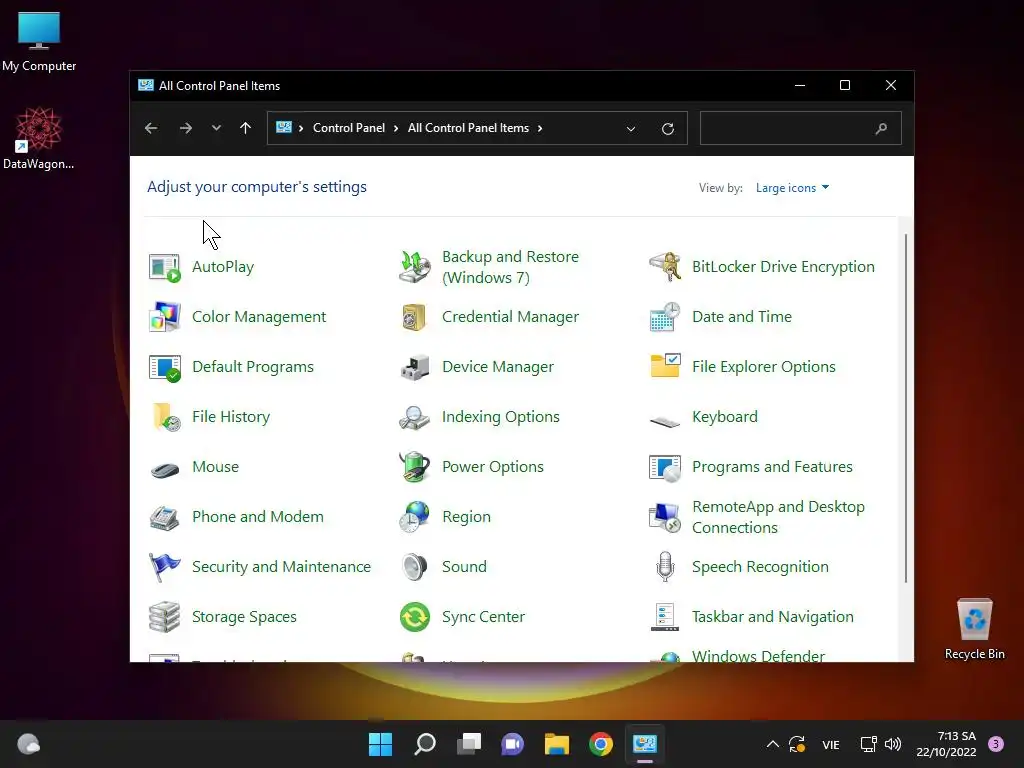Click the Control Panel search box

801,128
